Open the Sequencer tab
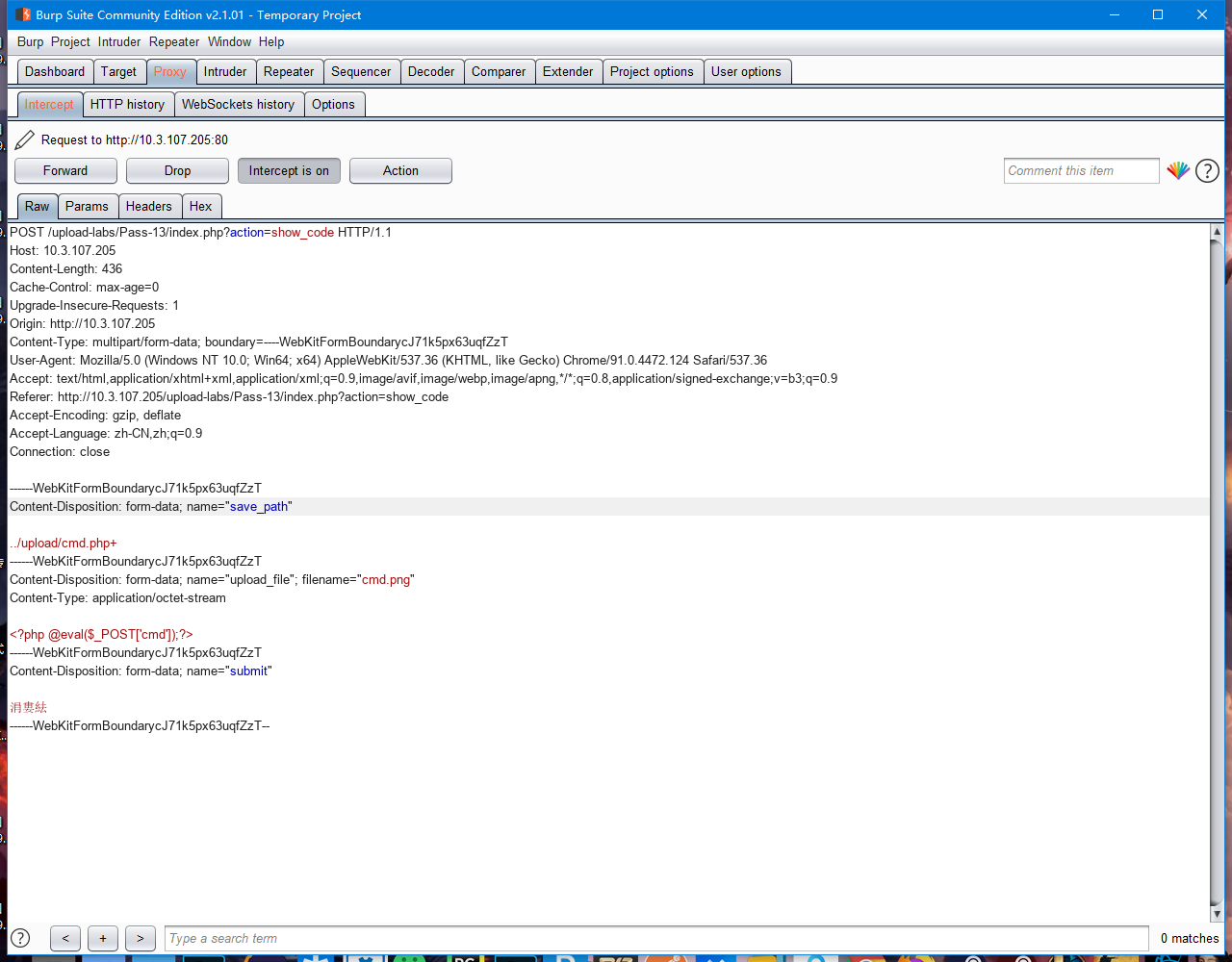The width and height of the screenshot is (1232, 962). 361,71
